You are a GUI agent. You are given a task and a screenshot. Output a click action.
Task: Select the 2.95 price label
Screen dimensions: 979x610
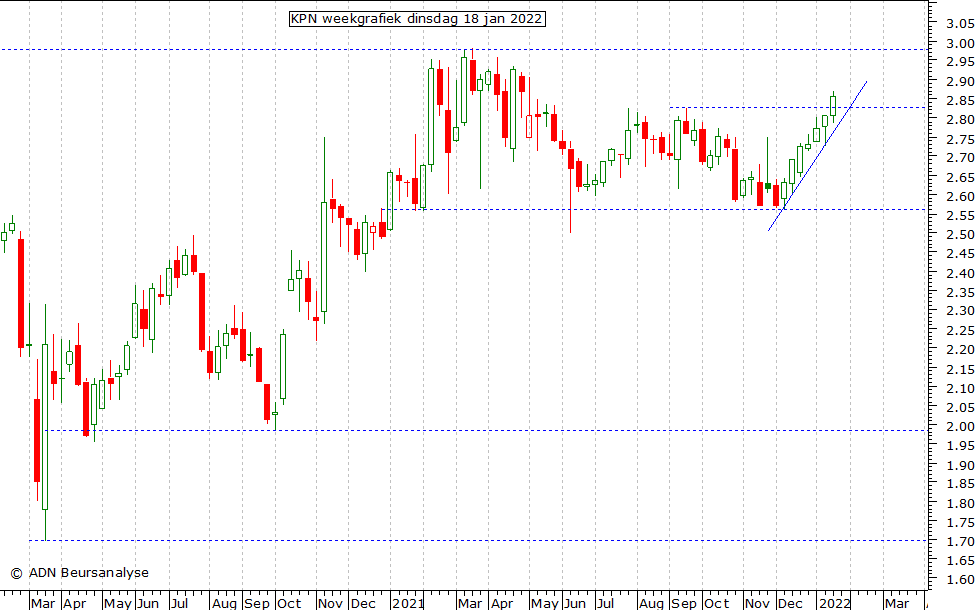point(960,62)
